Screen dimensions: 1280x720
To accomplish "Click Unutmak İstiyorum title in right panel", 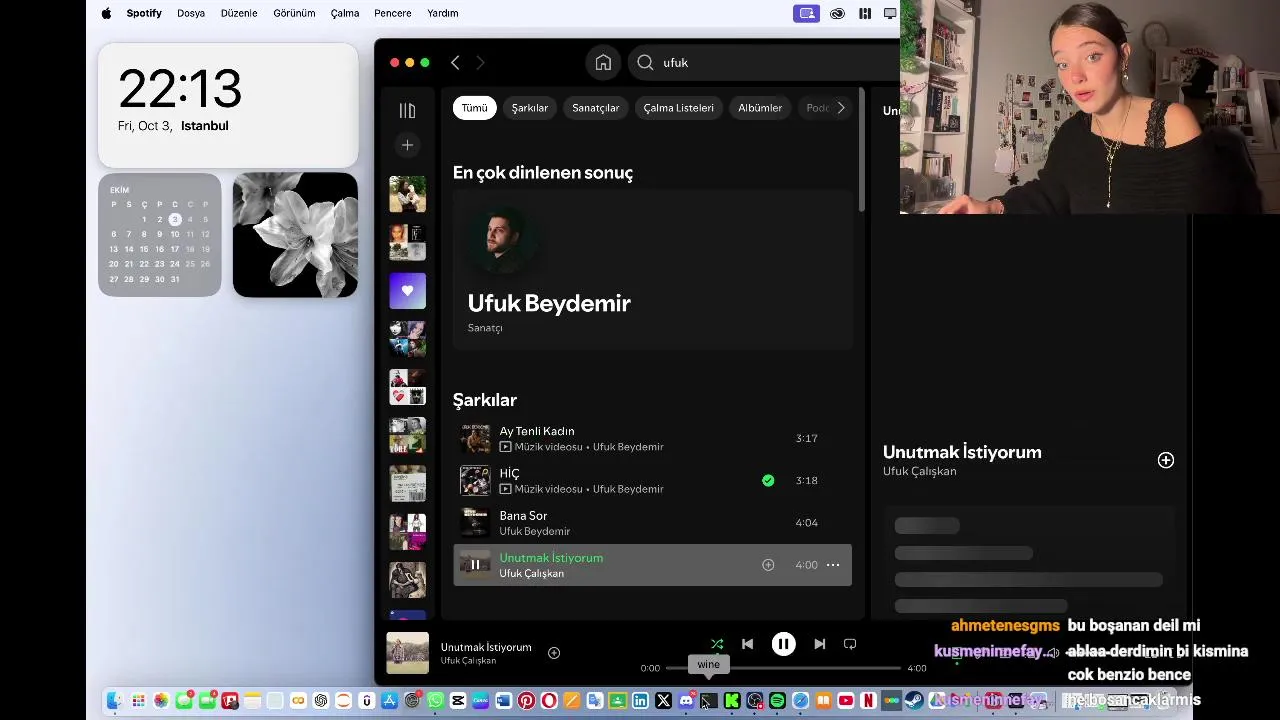I will pos(962,452).
